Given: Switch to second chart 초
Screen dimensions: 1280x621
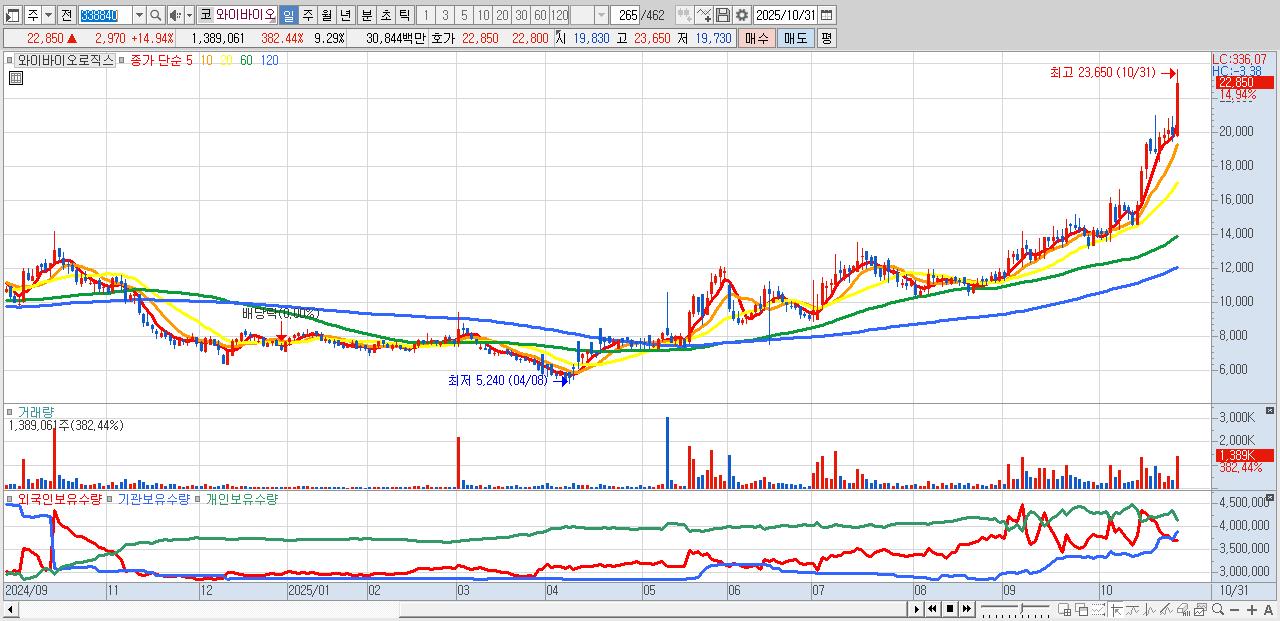Looking at the screenshot, I should tap(385, 15).
